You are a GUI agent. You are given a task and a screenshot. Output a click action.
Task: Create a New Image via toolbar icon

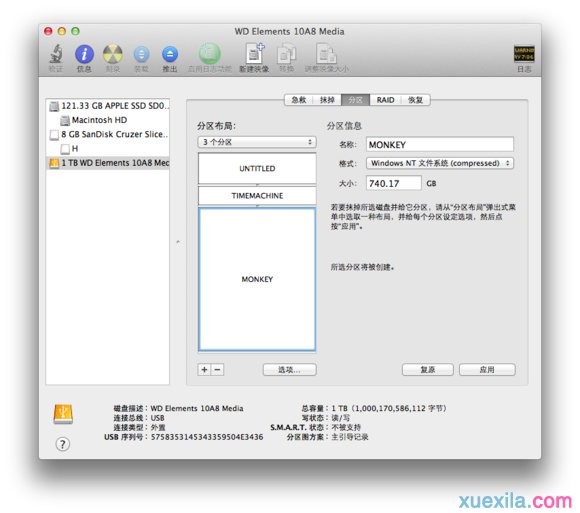coord(255,54)
